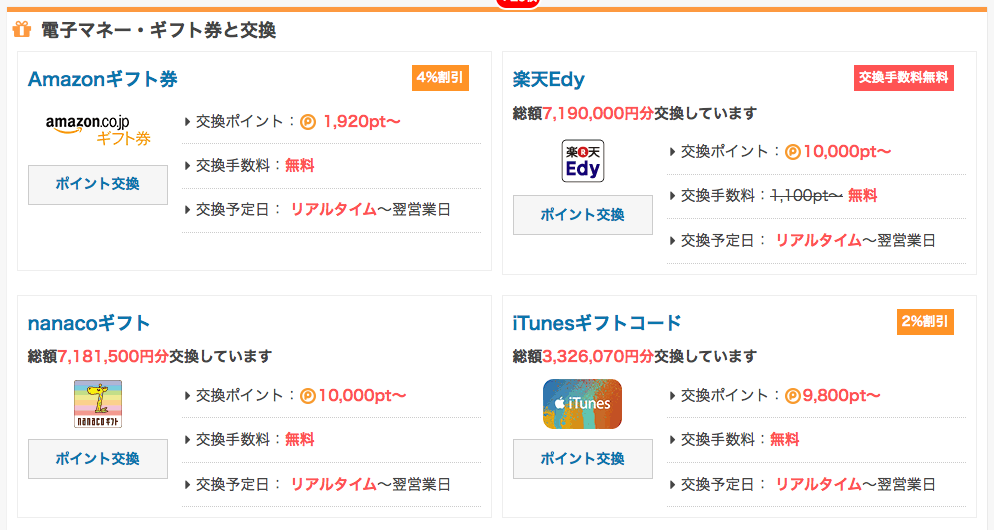Click the amazon.co.jp gift card logo
The width and height of the screenshot is (994, 530).
click(98, 130)
